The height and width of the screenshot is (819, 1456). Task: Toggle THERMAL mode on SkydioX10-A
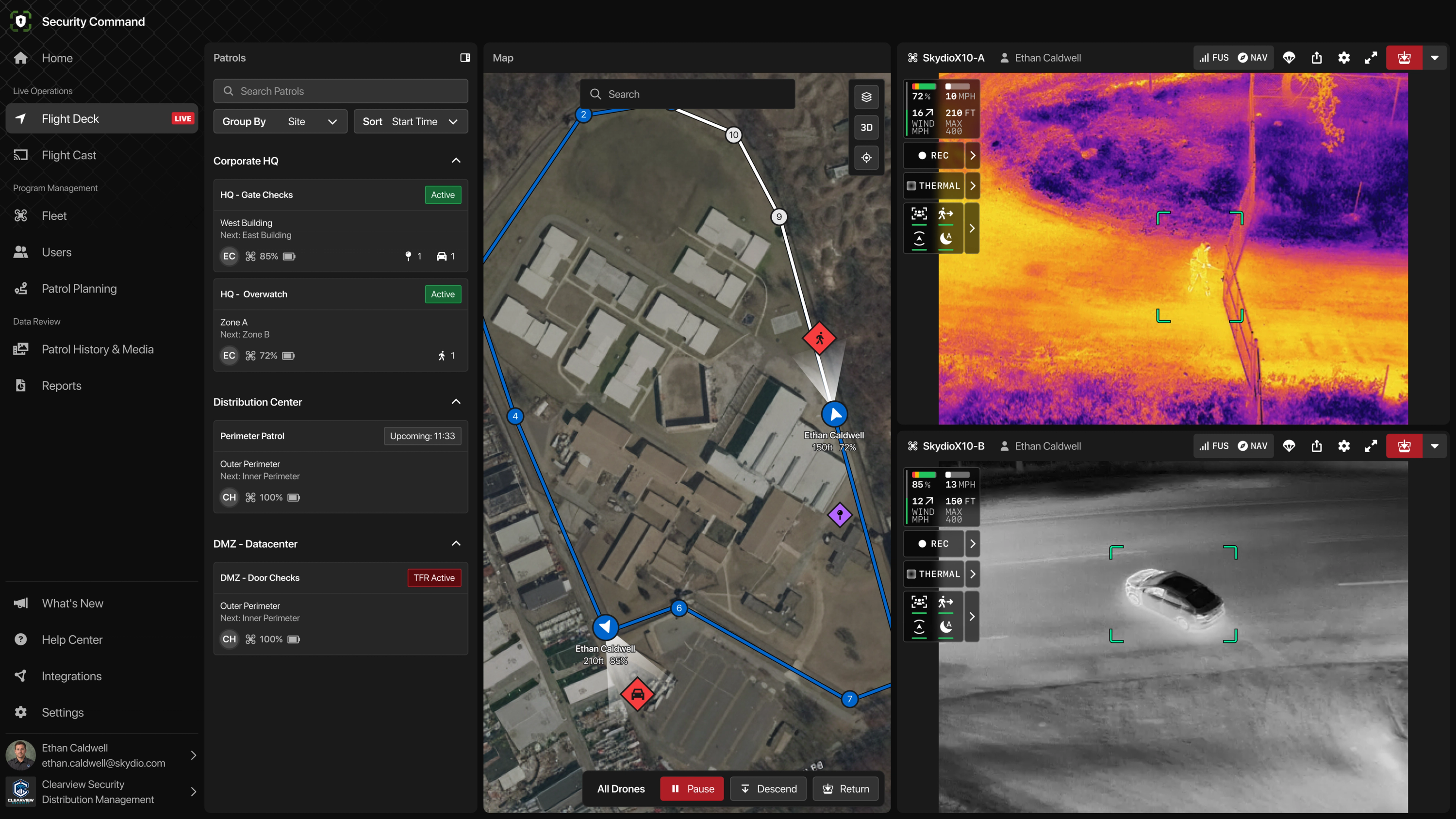(x=934, y=185)
